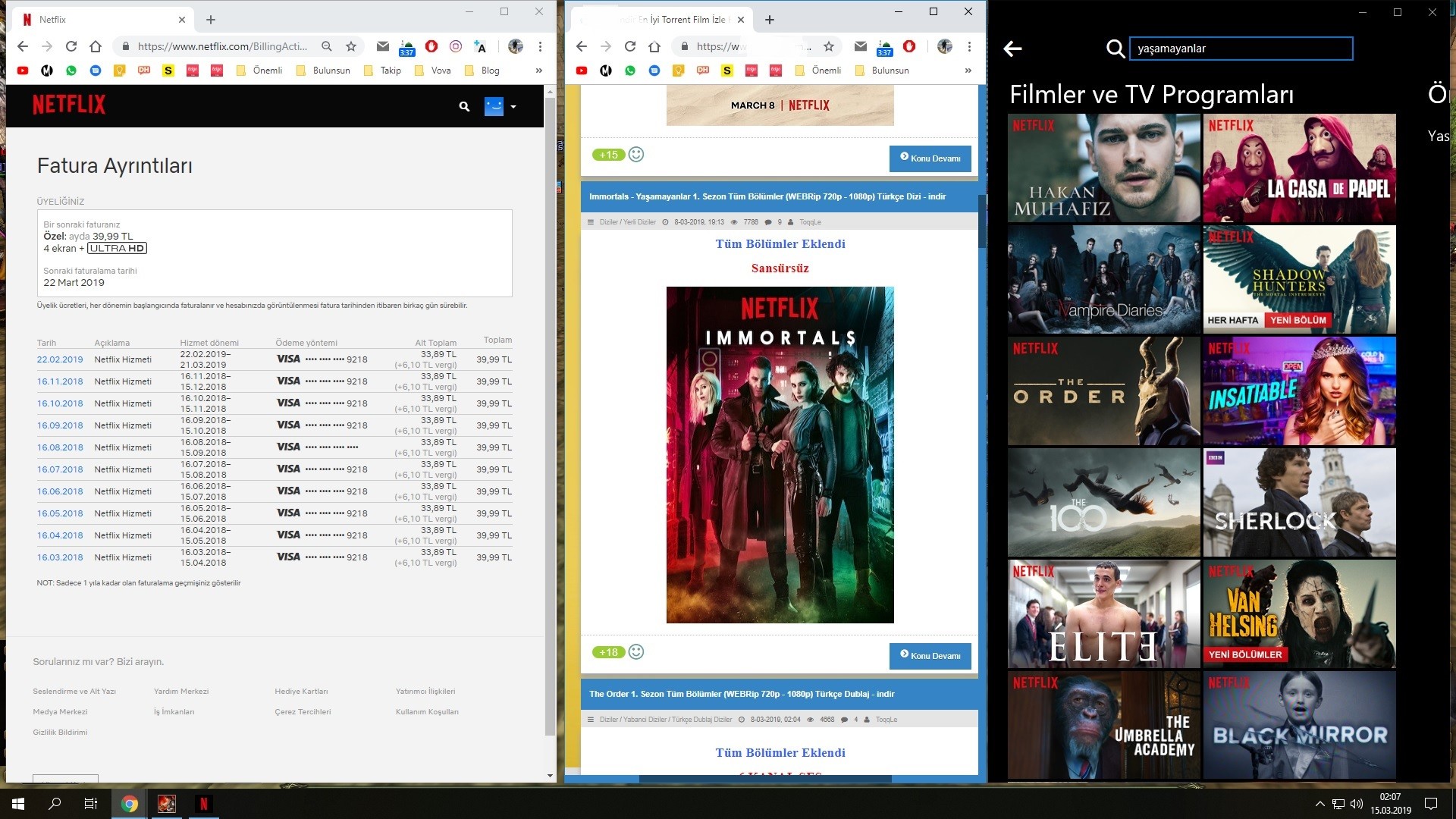
Task: Open the 22.02.2019 invoice link
Action: click(60, 359)
